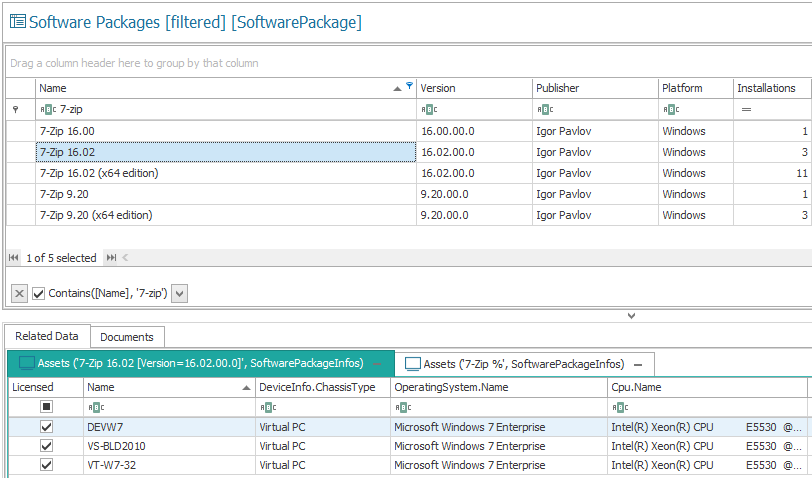Select the Assets '7-Zip %' tab

(x=524, y=364)
